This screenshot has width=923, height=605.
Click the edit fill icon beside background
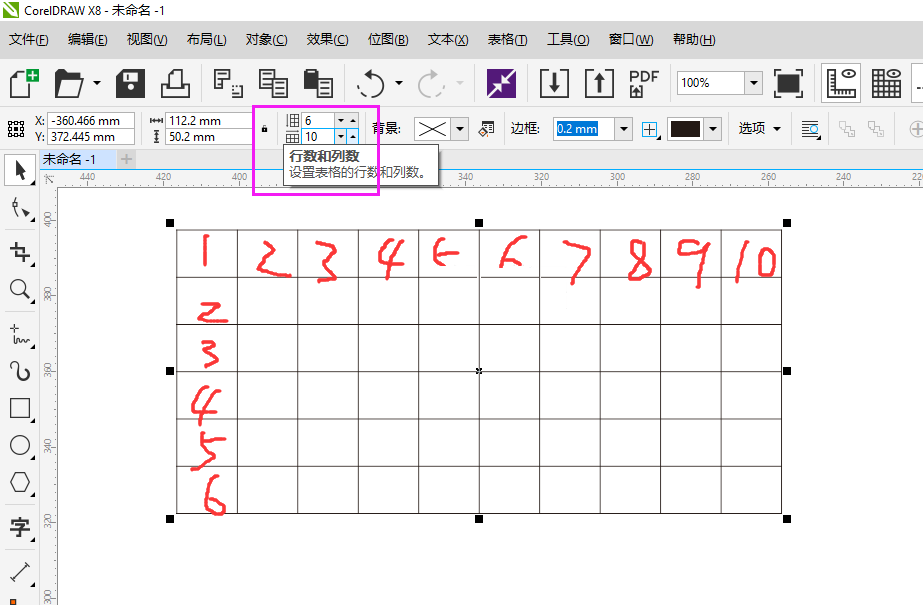click(x=486, y=129)
